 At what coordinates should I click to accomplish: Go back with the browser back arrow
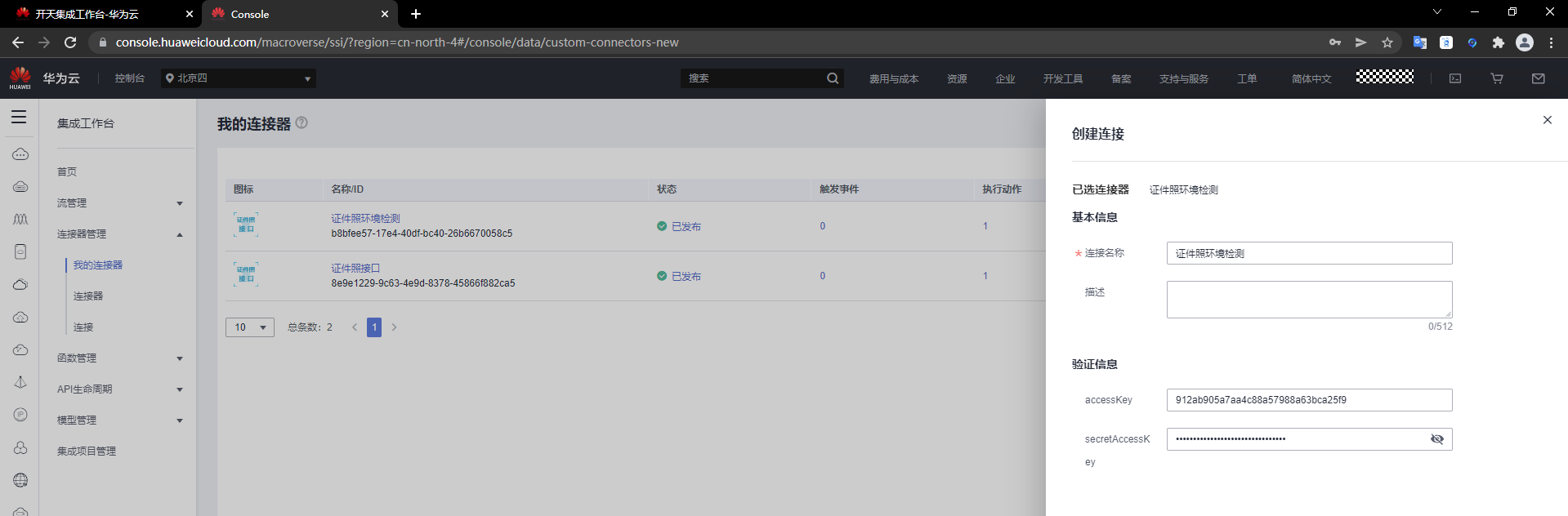(18, 42)
